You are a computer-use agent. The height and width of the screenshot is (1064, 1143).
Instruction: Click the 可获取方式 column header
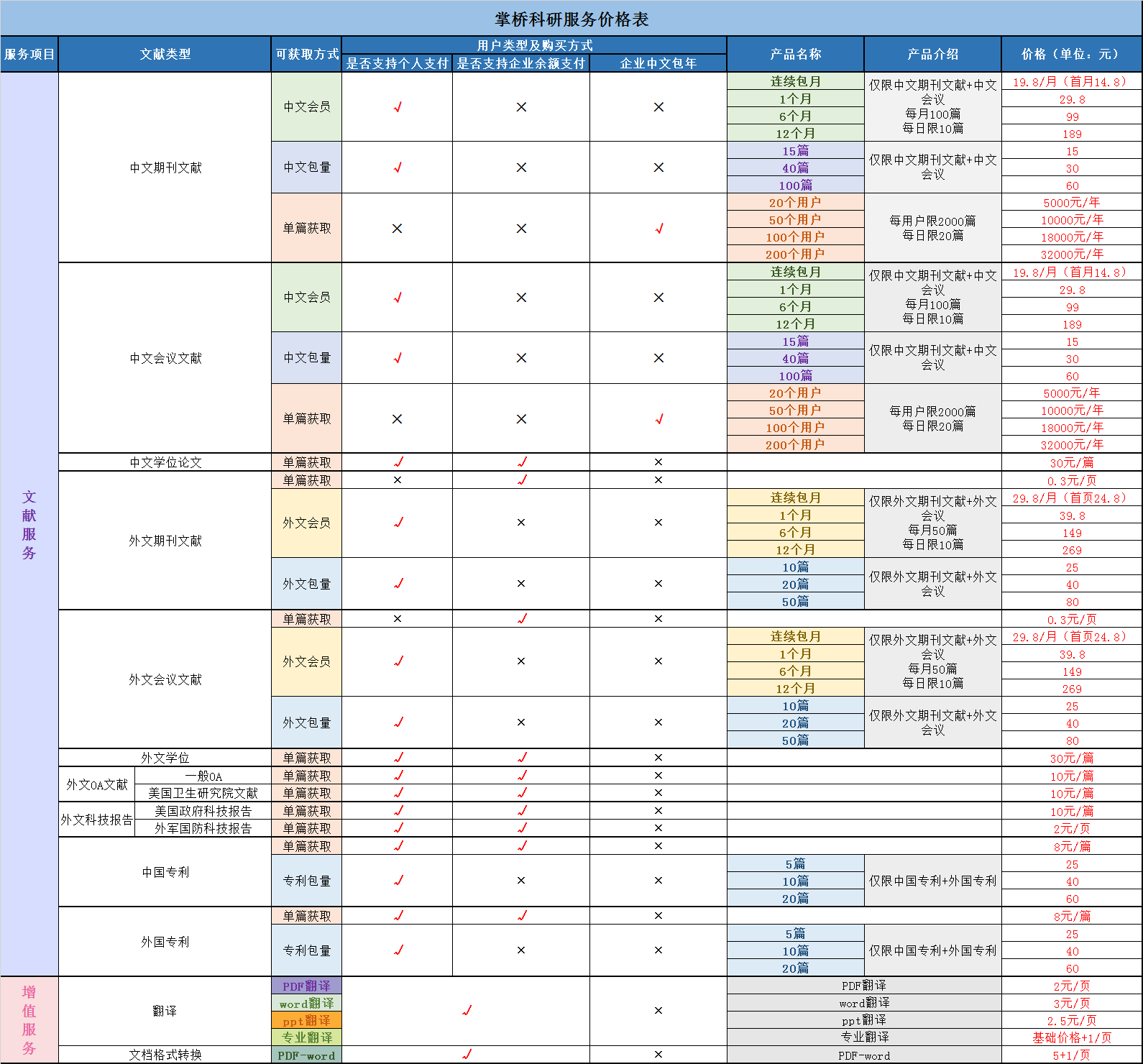tap(307, 54)
